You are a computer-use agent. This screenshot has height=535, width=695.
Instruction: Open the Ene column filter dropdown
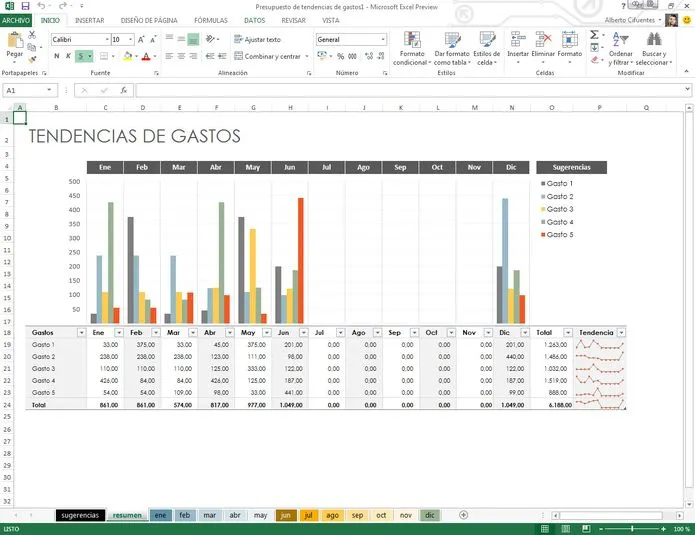119,332
